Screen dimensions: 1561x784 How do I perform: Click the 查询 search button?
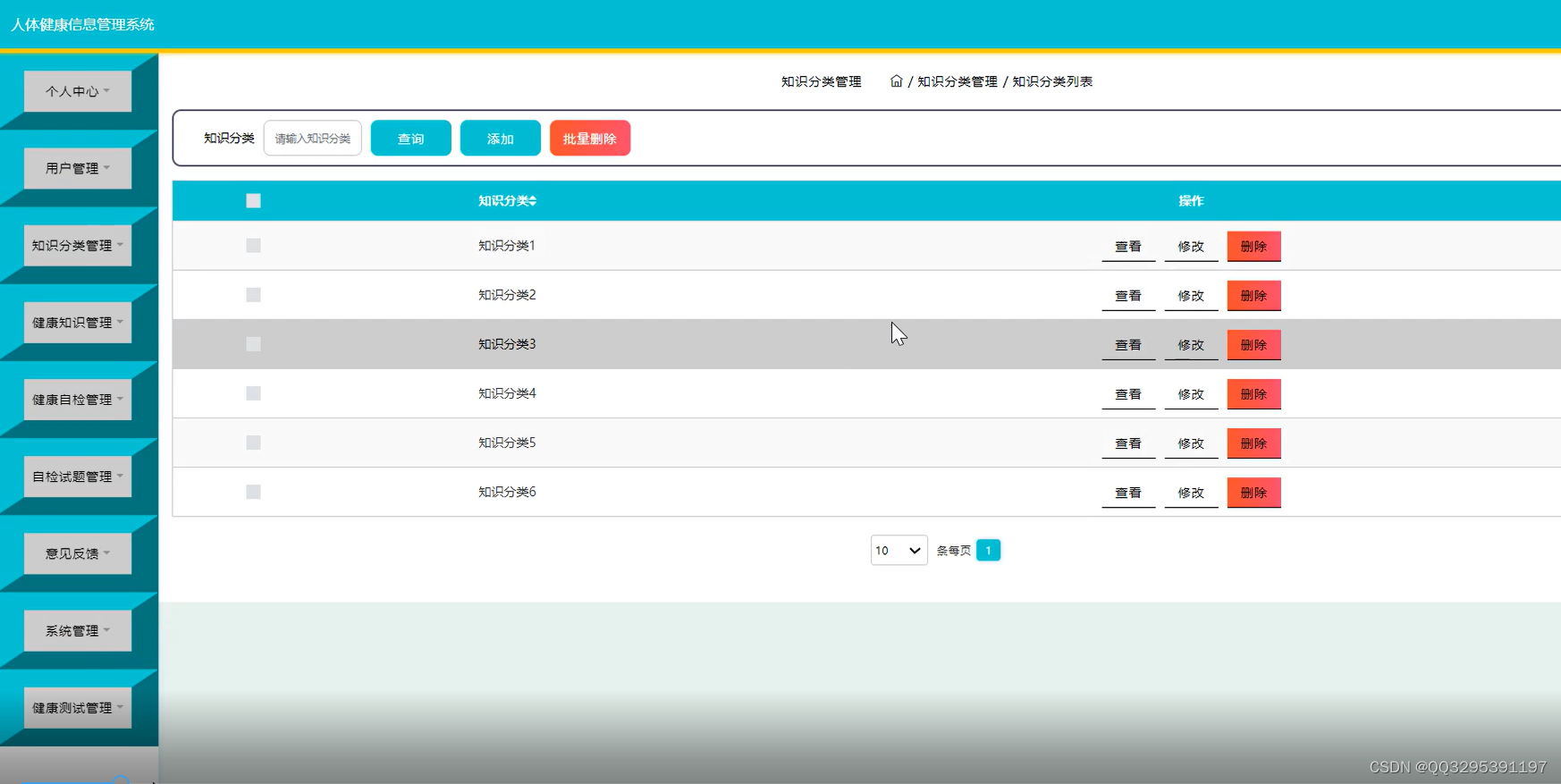(411, 139)
